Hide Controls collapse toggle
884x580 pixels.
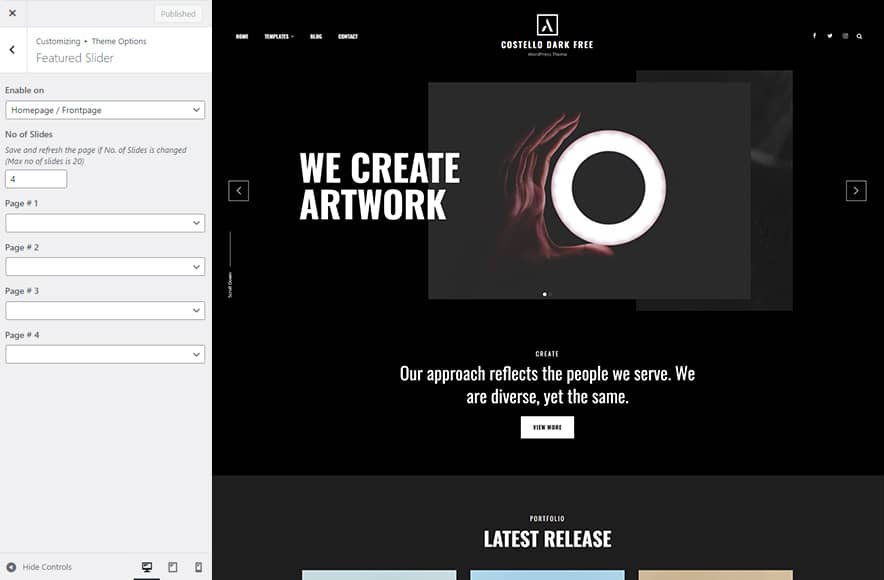coord(39,567)
